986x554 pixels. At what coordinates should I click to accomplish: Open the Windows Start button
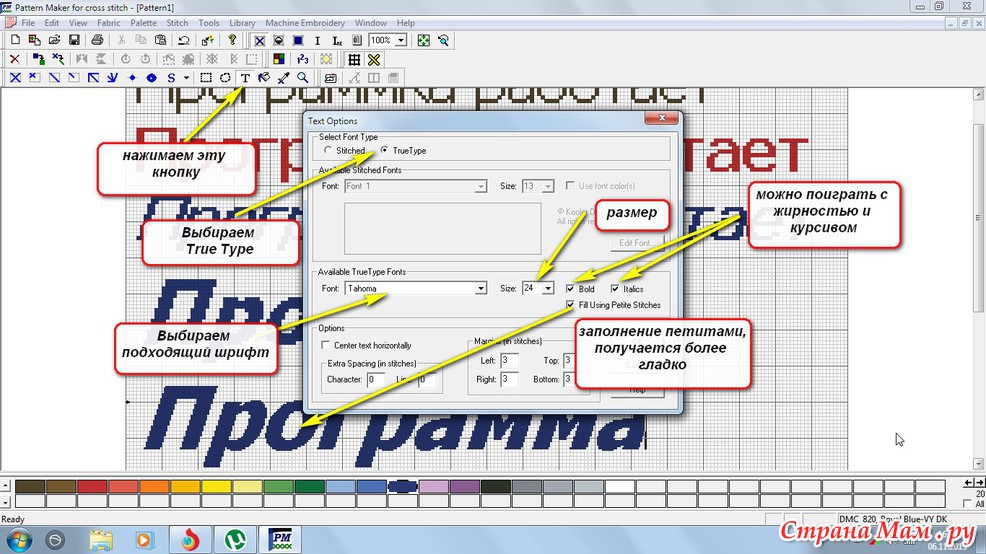click(x=17, y=540)
